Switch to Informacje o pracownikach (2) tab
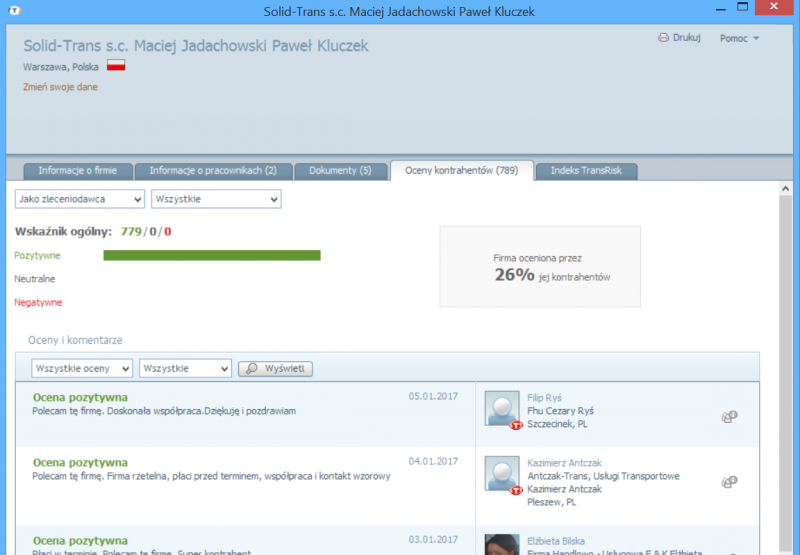The width and height of the screenshot is (800, 555). pyautogui.click(x=213, y=171)
